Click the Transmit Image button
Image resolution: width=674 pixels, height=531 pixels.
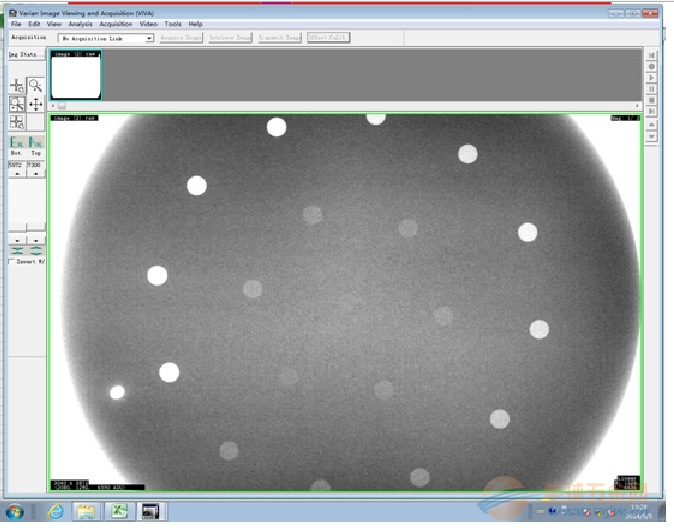coord(279,38)
